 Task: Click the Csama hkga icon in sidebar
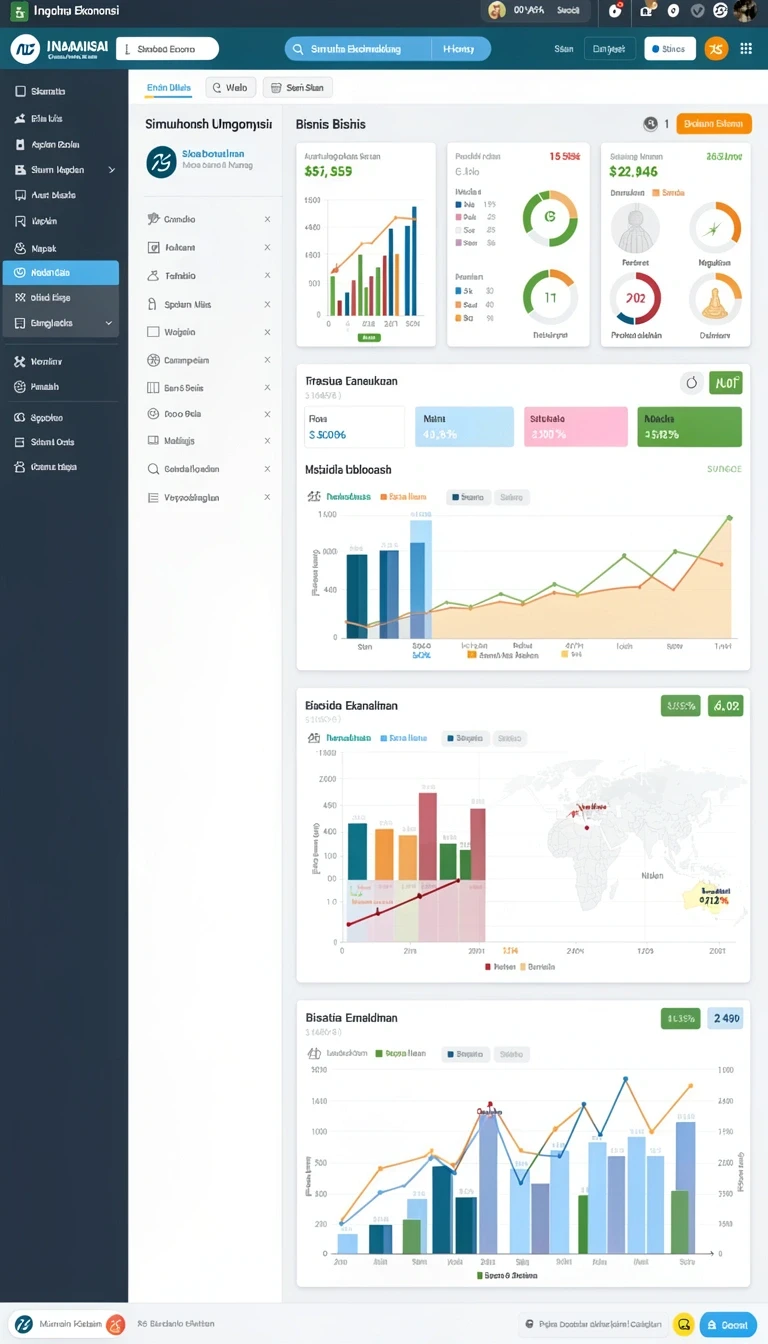tap(20, 467)
